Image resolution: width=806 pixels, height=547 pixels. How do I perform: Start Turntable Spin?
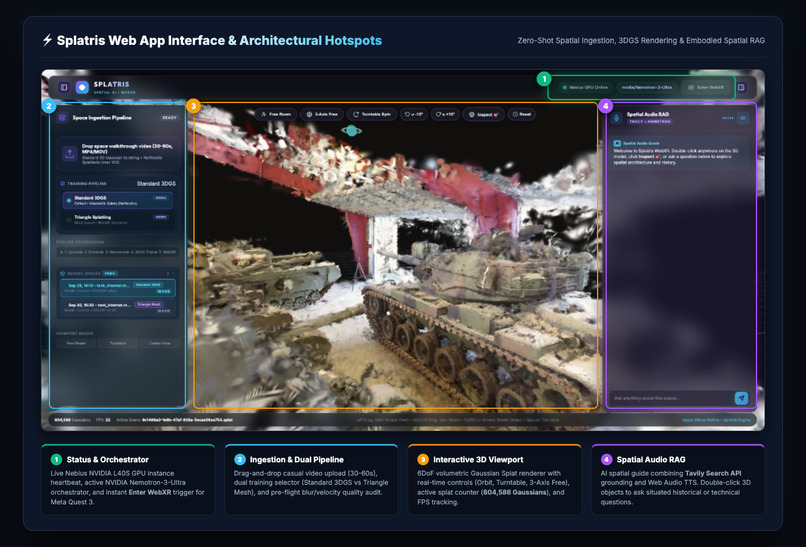[371, 114]
